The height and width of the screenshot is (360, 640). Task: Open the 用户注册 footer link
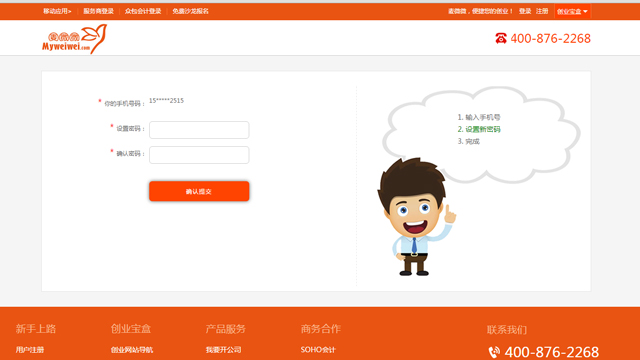click(x=30, y=350)
